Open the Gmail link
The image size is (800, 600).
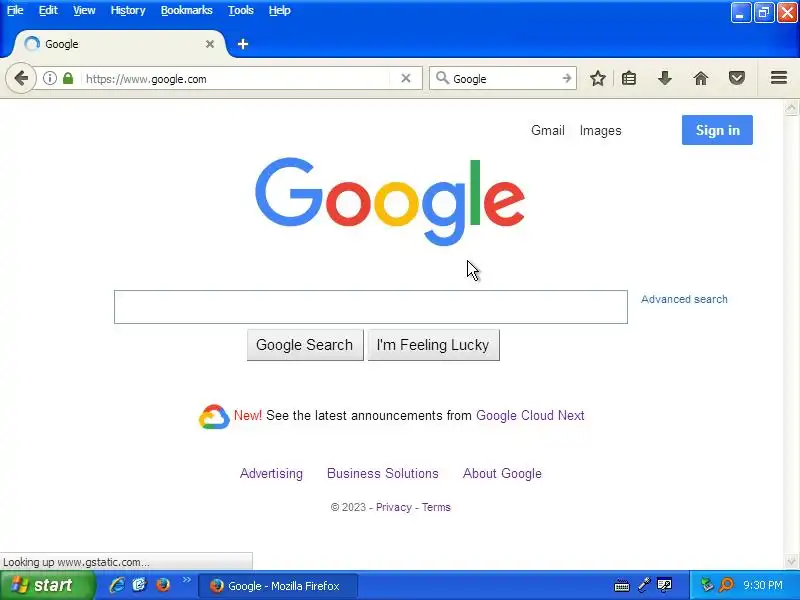pos(547,131)
